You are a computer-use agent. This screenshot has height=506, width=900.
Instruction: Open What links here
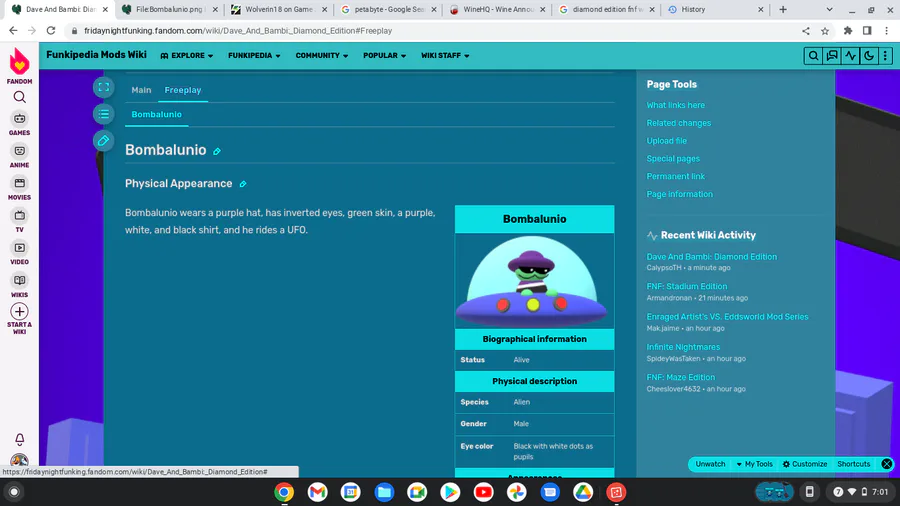(676, 106)
